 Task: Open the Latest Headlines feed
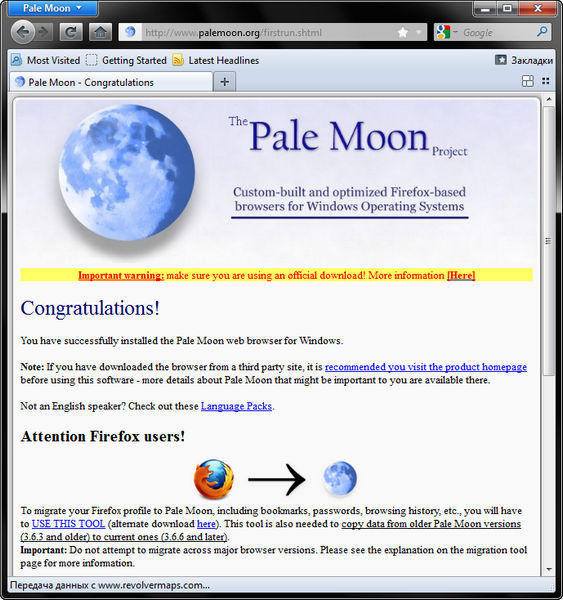point(216,60)
